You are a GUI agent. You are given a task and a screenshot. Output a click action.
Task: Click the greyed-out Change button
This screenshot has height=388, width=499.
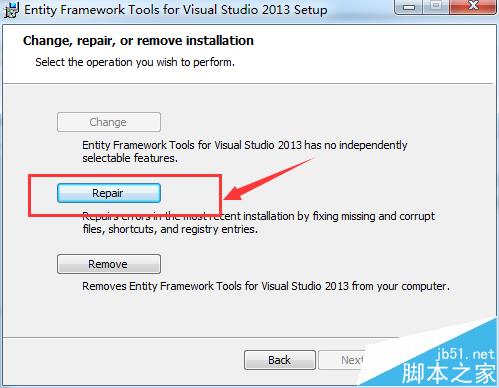[109, 122]
